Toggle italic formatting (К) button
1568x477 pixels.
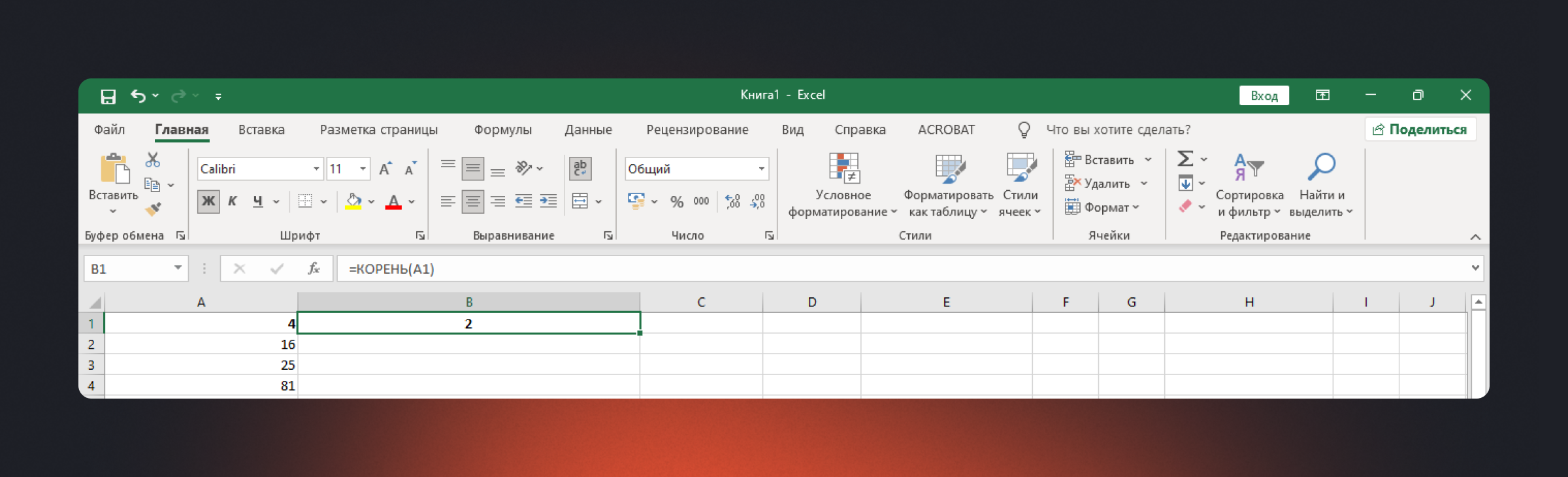pyautogui.click(x=232, y=201)
